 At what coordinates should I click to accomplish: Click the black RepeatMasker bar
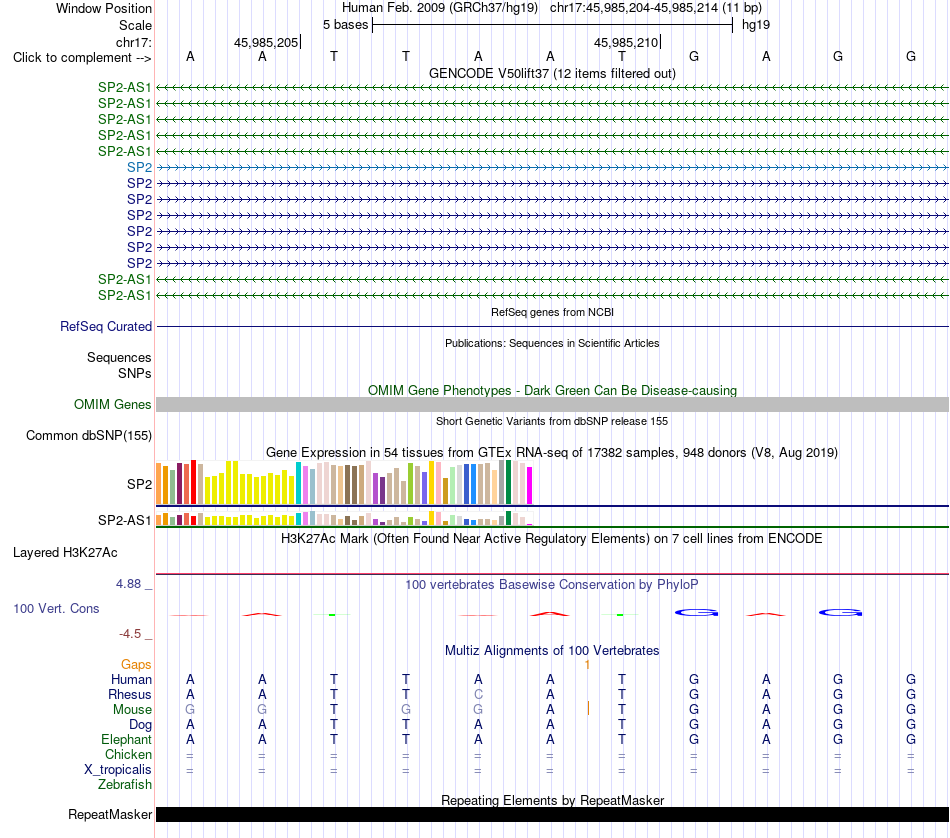click(552, 814)
